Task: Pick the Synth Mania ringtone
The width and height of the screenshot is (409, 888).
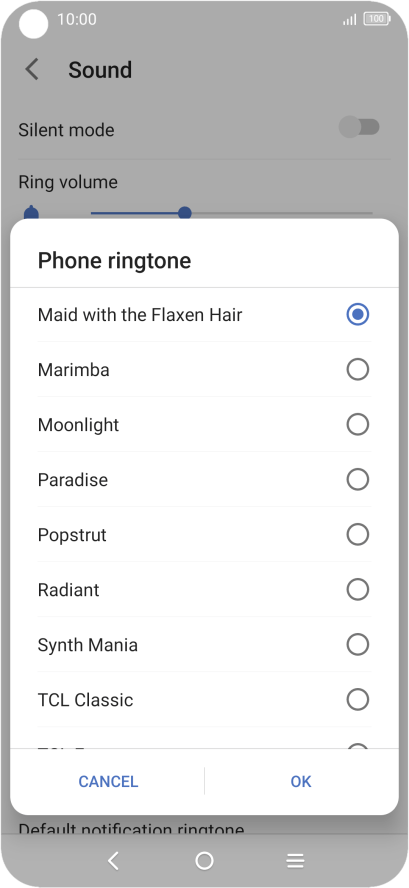Action: pyautogui.click(x=204, y=644)
